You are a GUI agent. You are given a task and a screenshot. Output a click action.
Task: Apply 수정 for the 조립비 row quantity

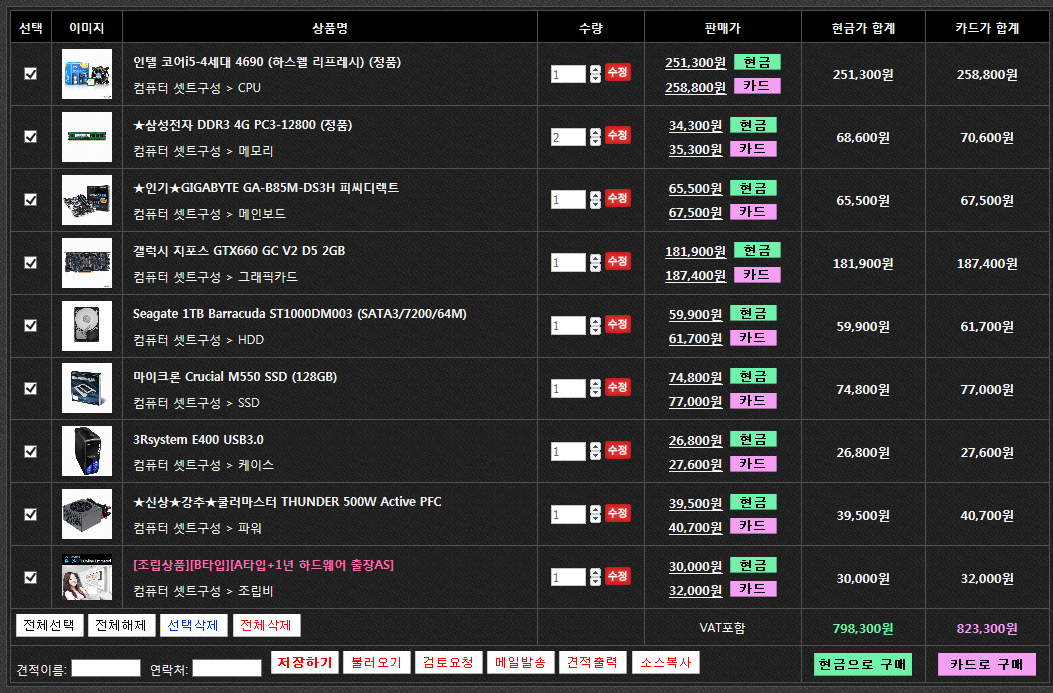coord(618,576)
